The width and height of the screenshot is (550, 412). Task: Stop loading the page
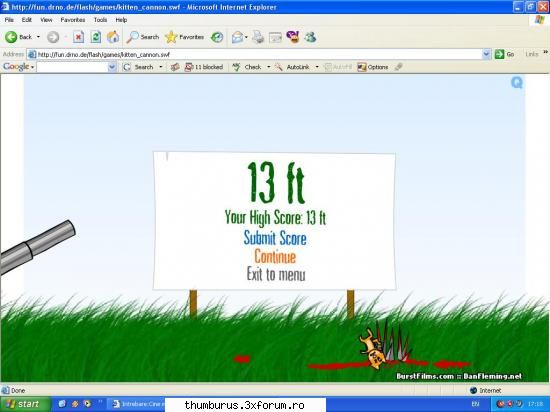pyautogui.click(x=78, y=37)
